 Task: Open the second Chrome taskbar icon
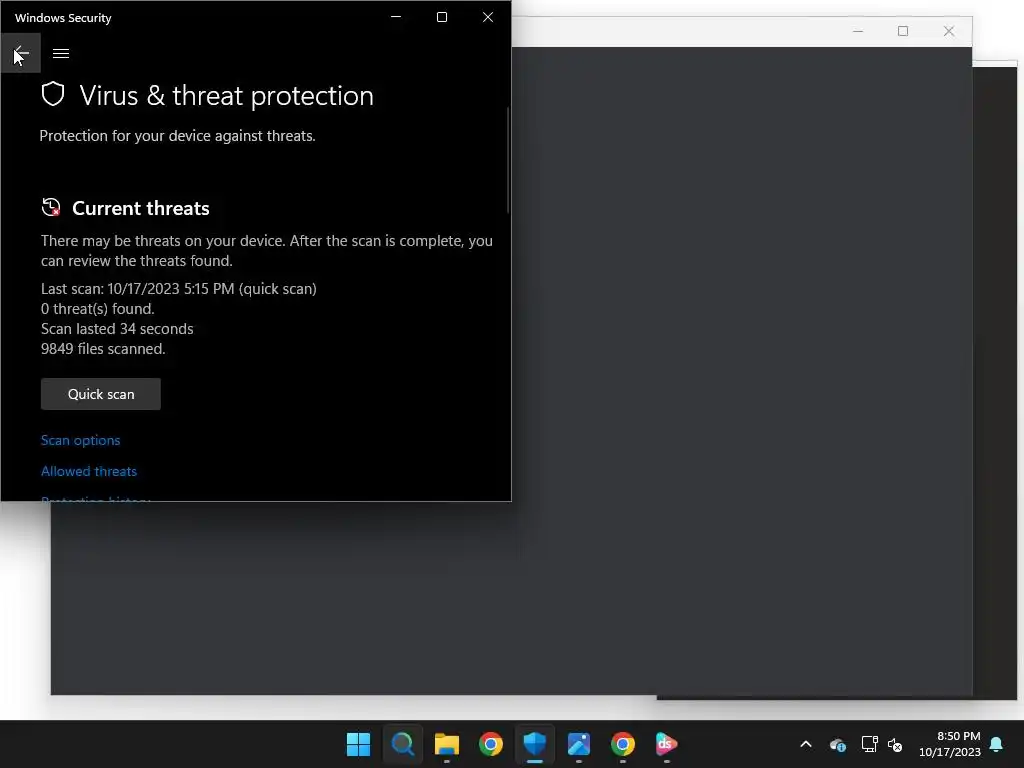623,744
